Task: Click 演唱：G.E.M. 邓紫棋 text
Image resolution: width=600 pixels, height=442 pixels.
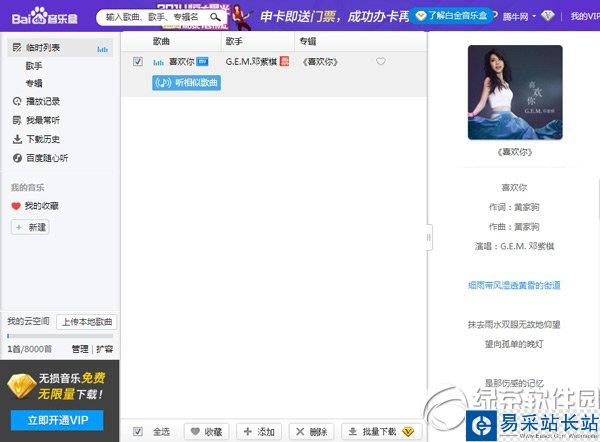Action: tap(514, 246)
